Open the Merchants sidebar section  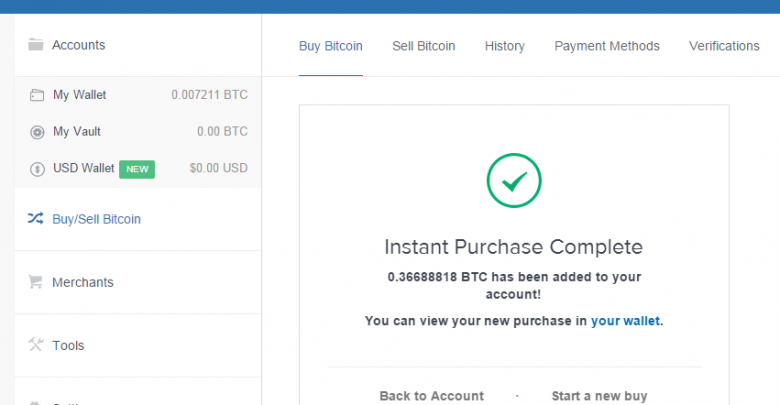[83, 282]
